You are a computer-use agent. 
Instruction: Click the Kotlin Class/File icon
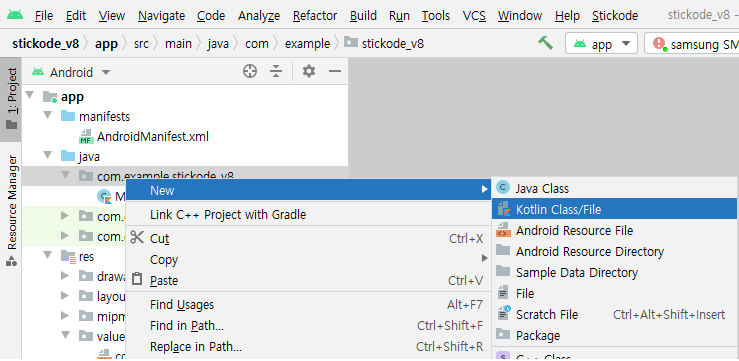[x=503, y=209]
